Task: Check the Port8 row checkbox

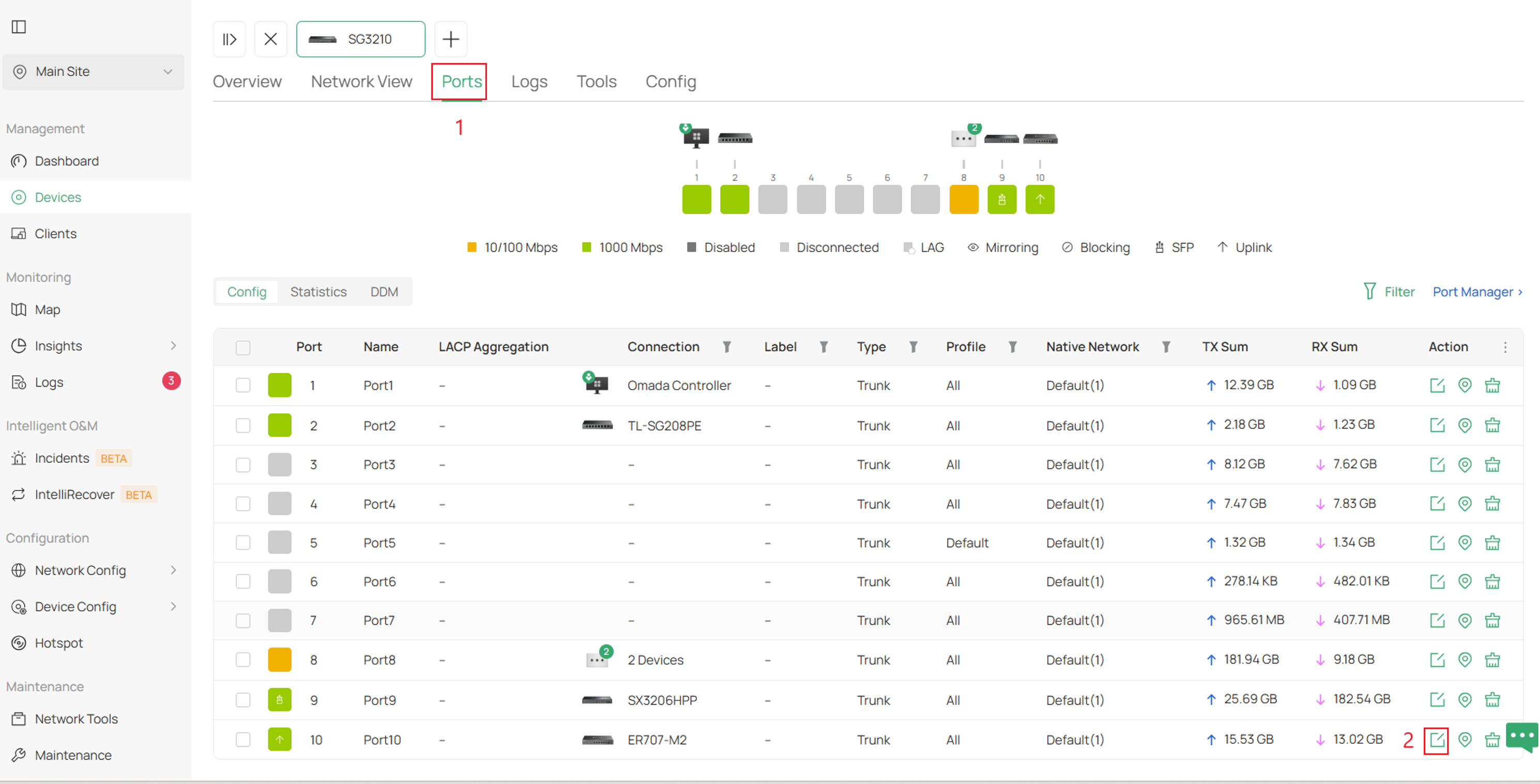Action: tap(243, 659)
